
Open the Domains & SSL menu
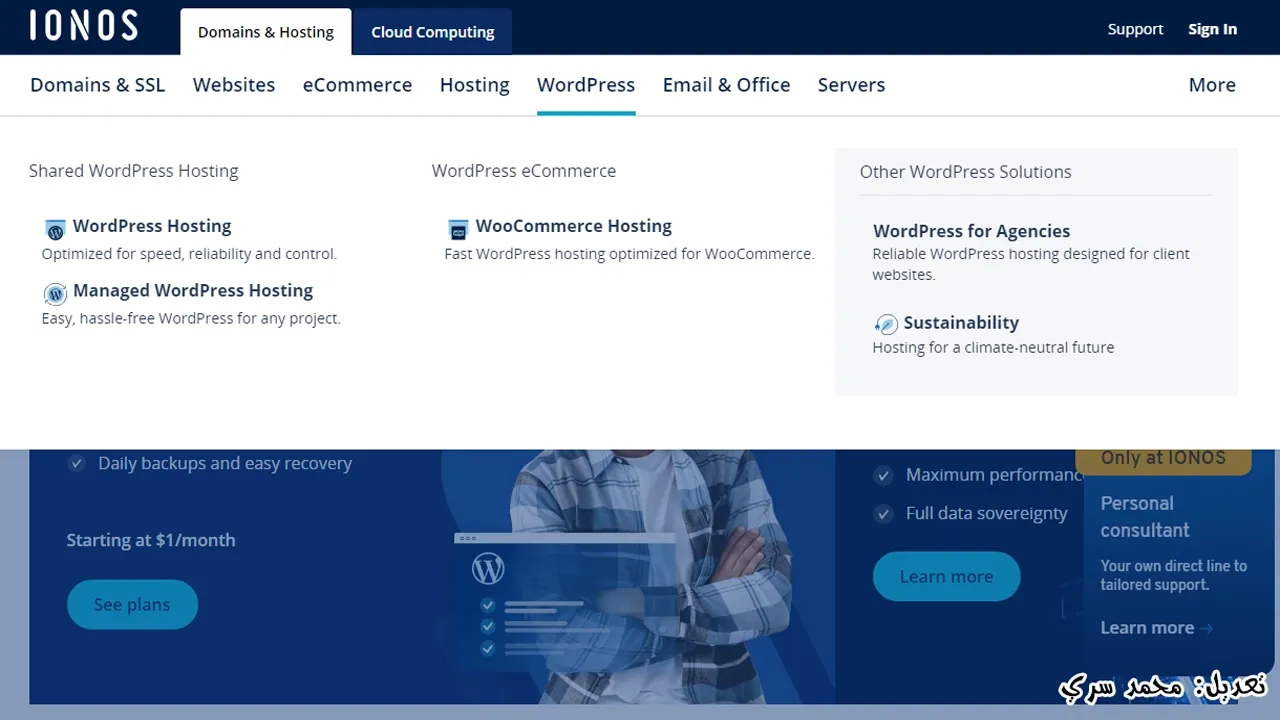(x=98, y=85)
